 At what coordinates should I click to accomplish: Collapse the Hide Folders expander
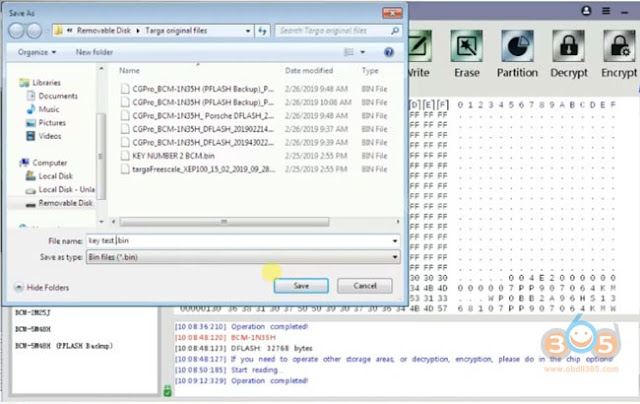click(42, 287)
